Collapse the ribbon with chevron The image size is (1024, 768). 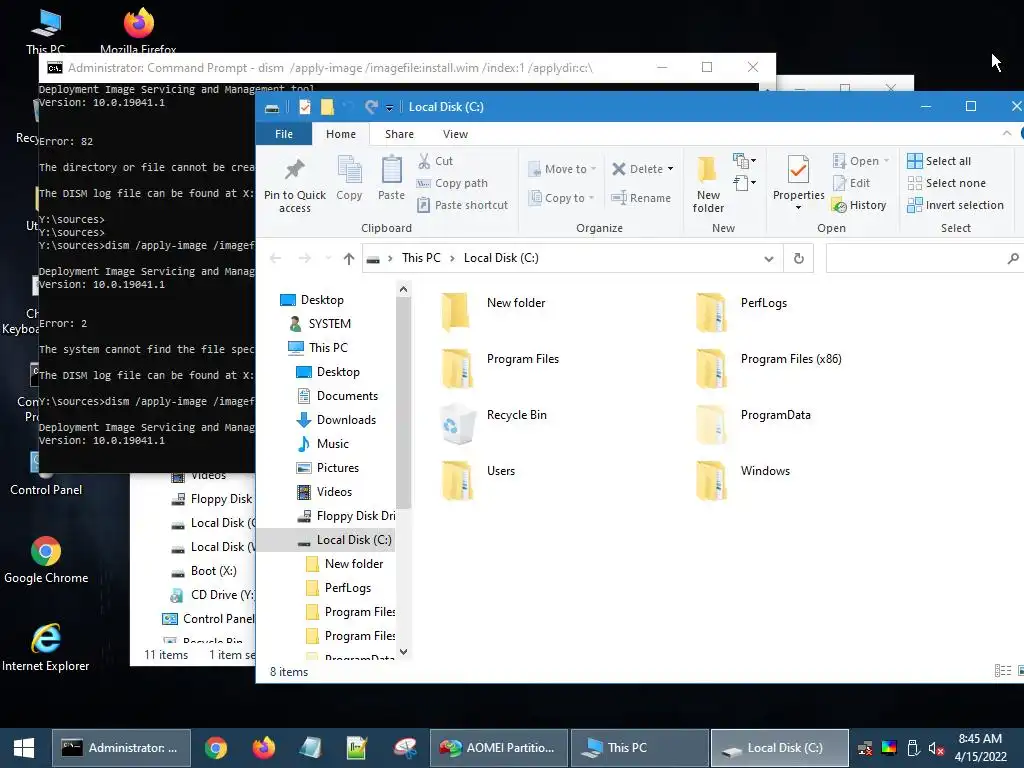click(1006, 133)
